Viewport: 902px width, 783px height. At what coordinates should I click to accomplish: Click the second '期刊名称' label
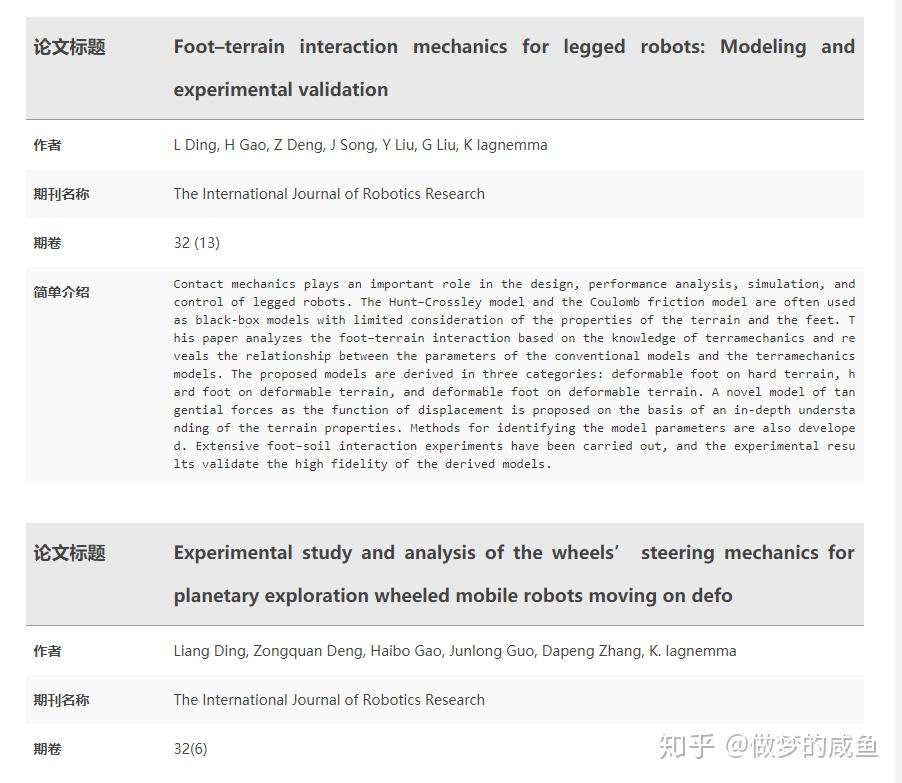click(61, 700)
